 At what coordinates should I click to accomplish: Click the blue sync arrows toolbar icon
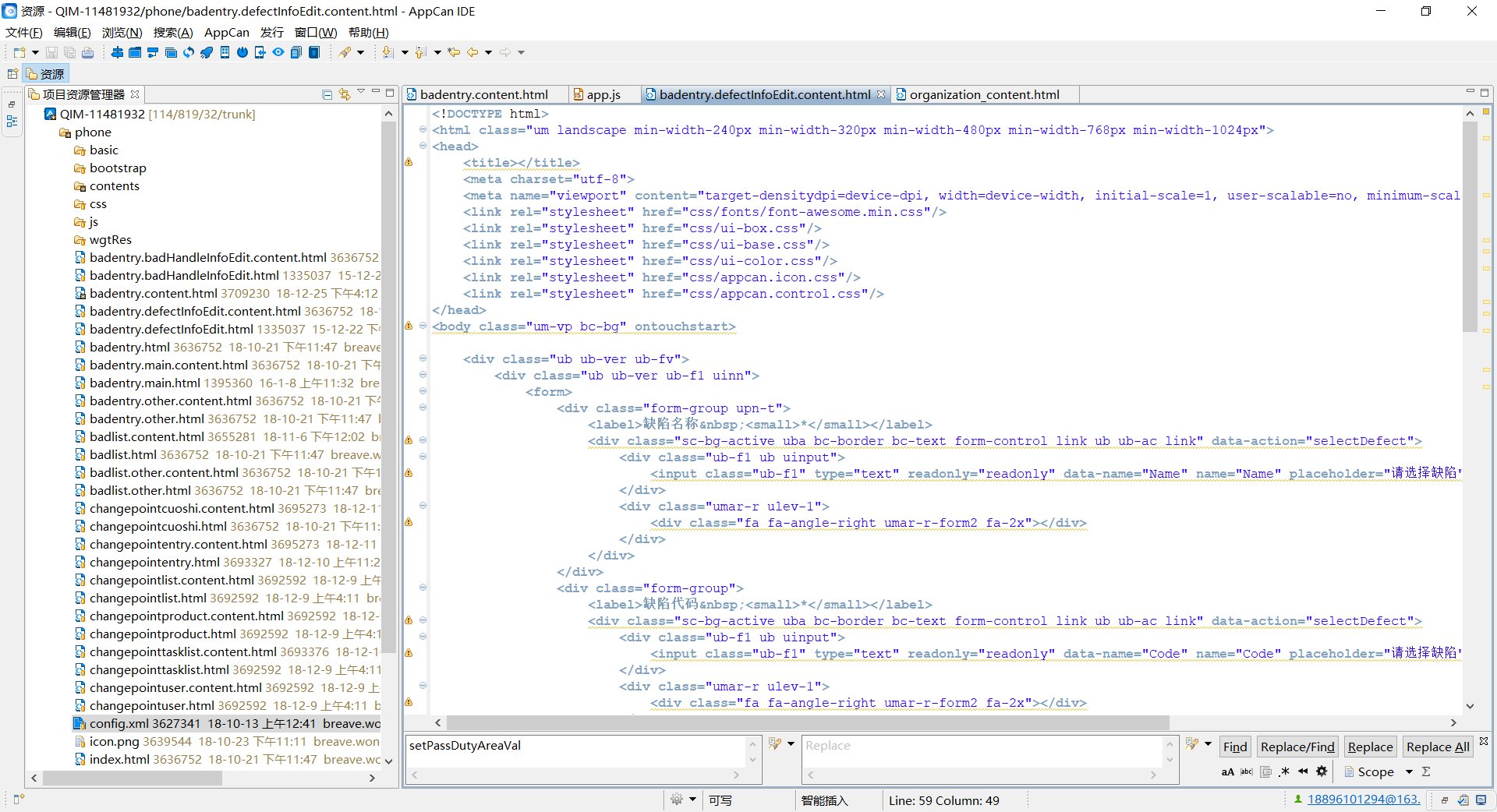[x=189, y=52]
